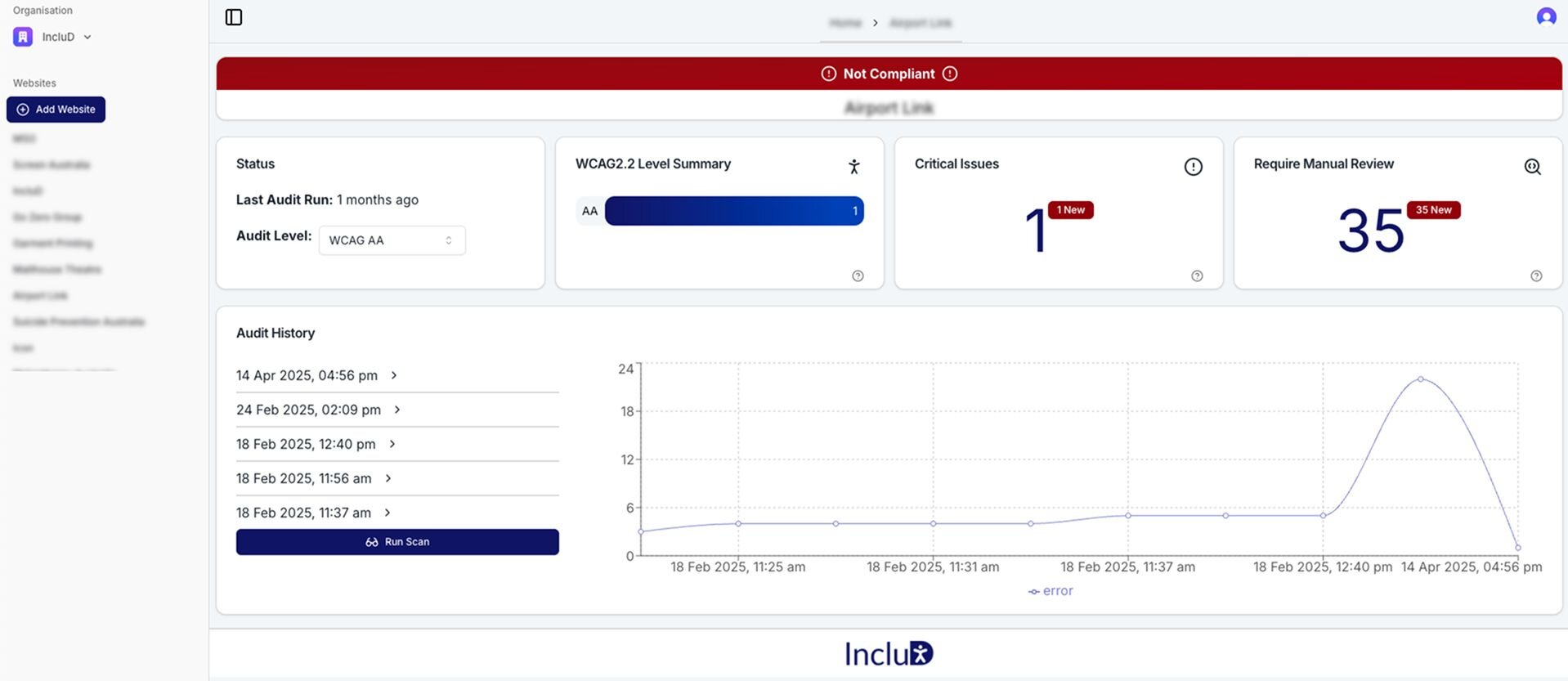Open help icon in Require Manual Review card
1568x681 pixels.
click(x=1536, y=276)
